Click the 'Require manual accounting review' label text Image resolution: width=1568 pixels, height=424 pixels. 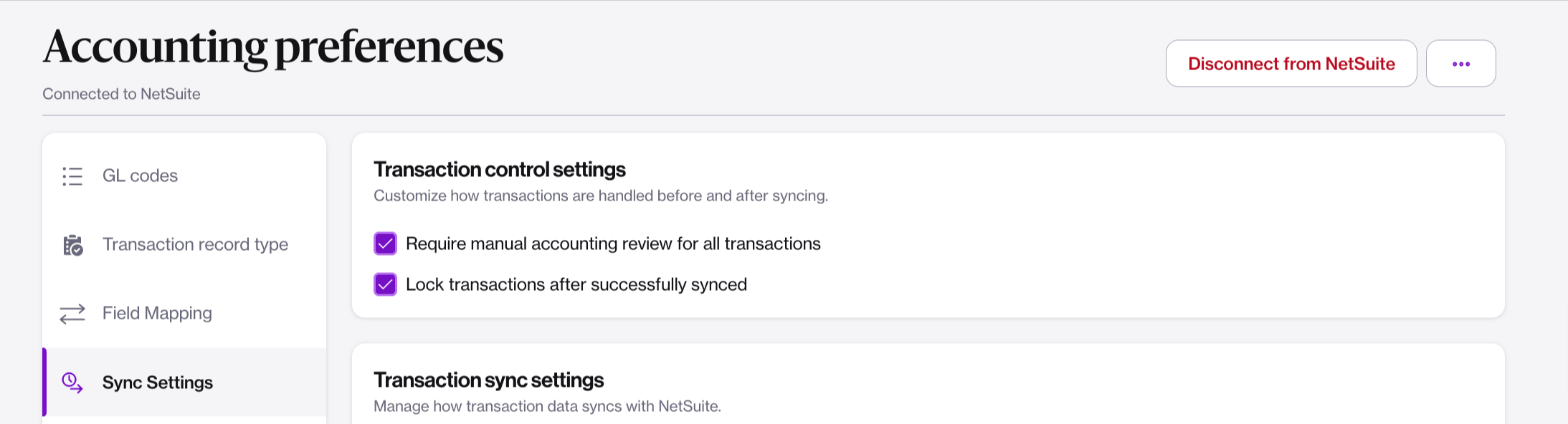coord(613,244)
